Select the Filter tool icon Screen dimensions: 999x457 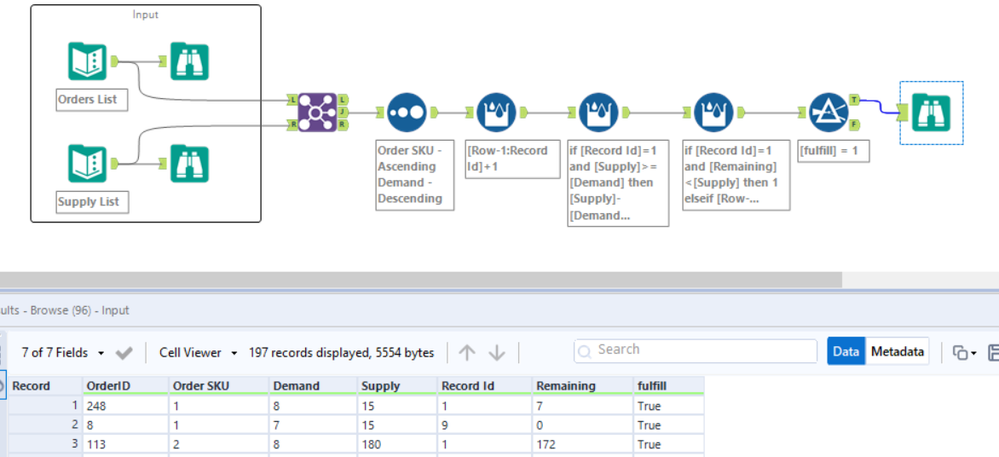pyautogui.click(x=828, y=113)
